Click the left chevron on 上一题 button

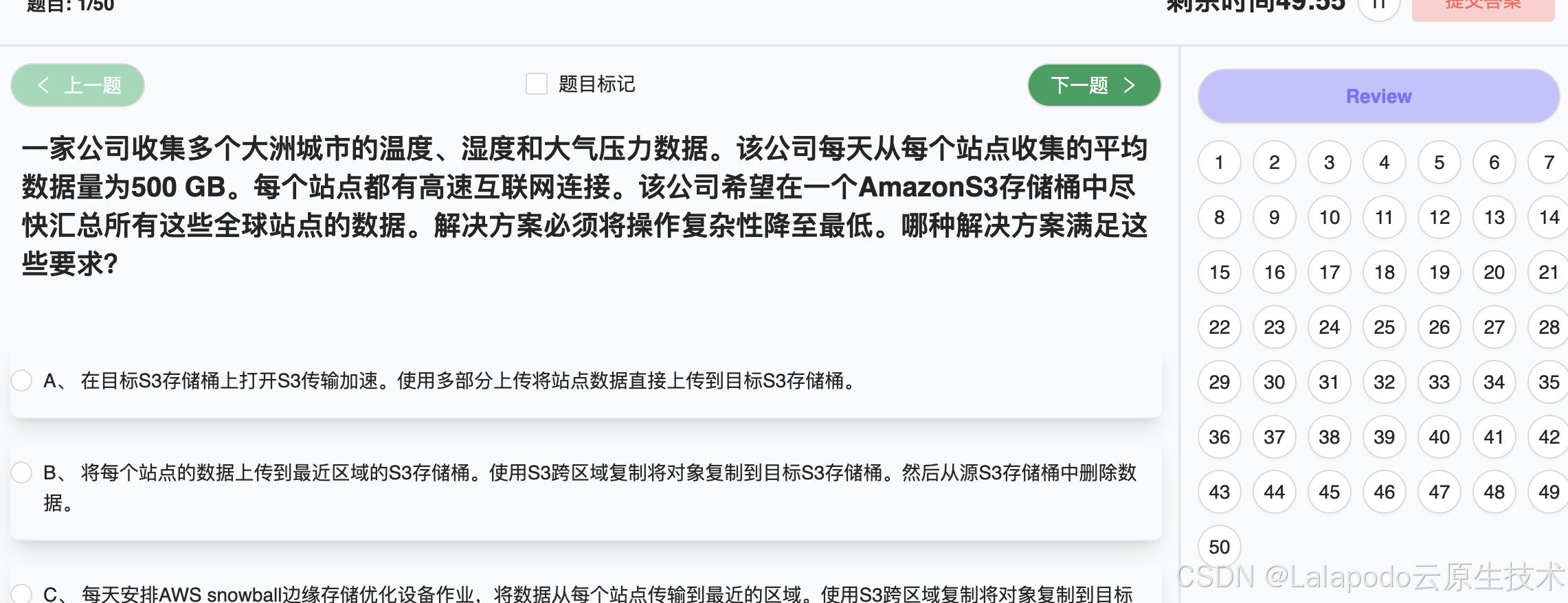click(x=43, y=85)
